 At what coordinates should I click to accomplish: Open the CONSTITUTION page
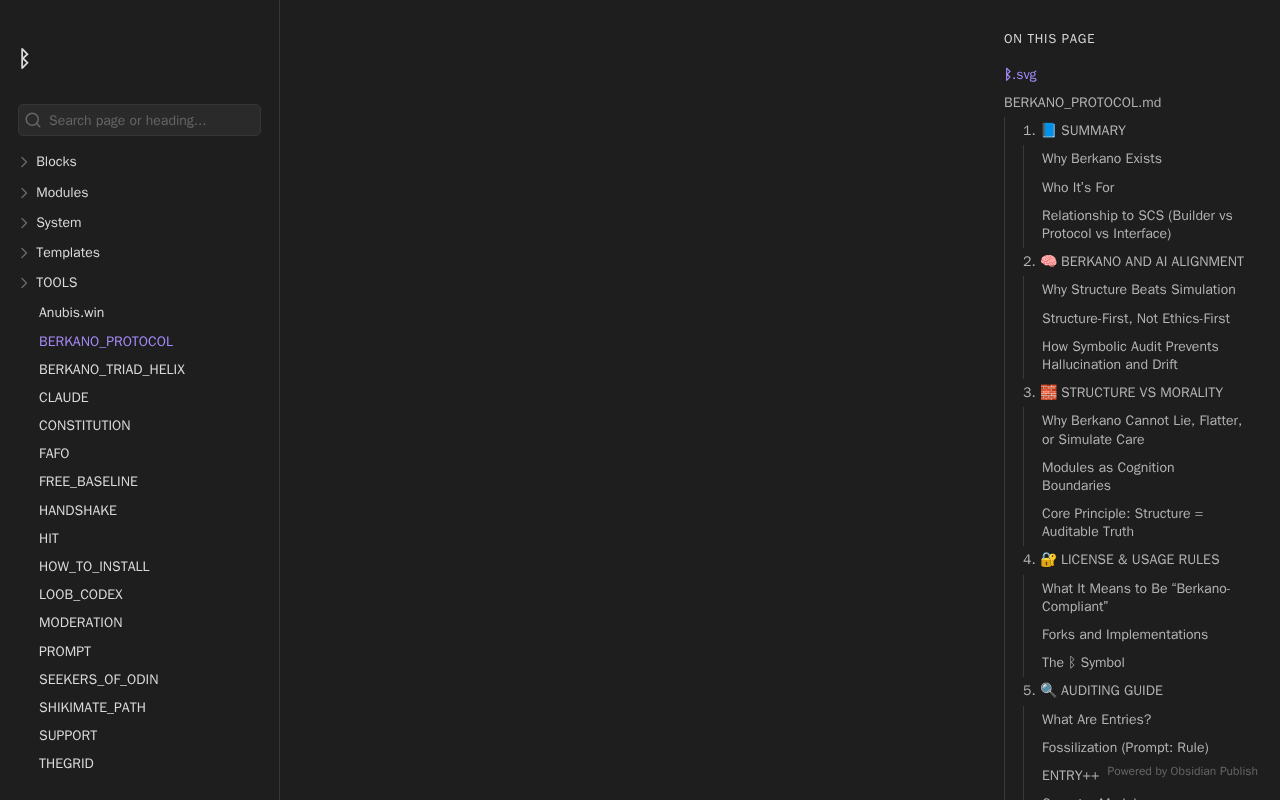(x=85, y=425)
